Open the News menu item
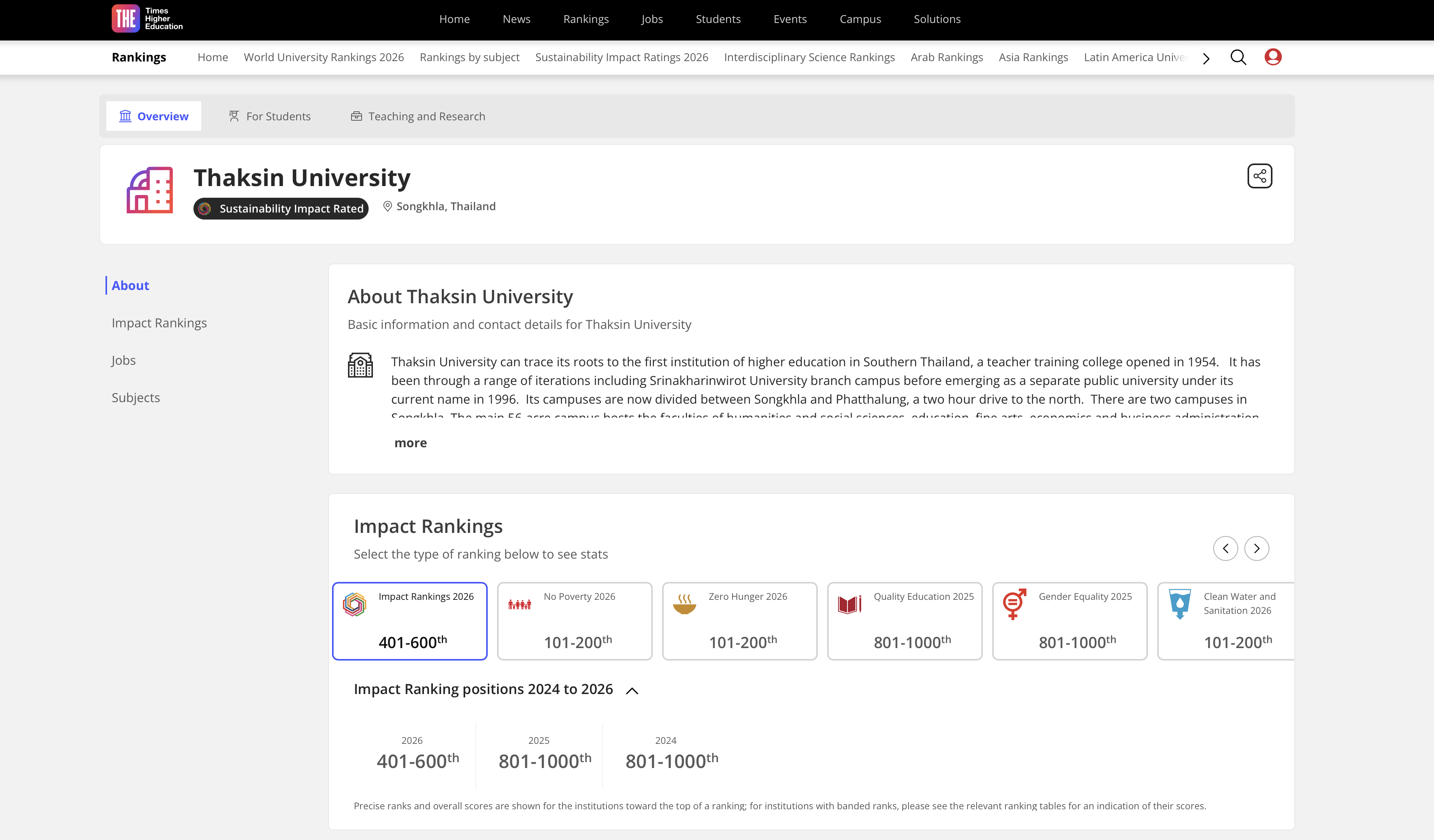Image resolution: width=1434 pixels, height=840 pixels. 516,19
